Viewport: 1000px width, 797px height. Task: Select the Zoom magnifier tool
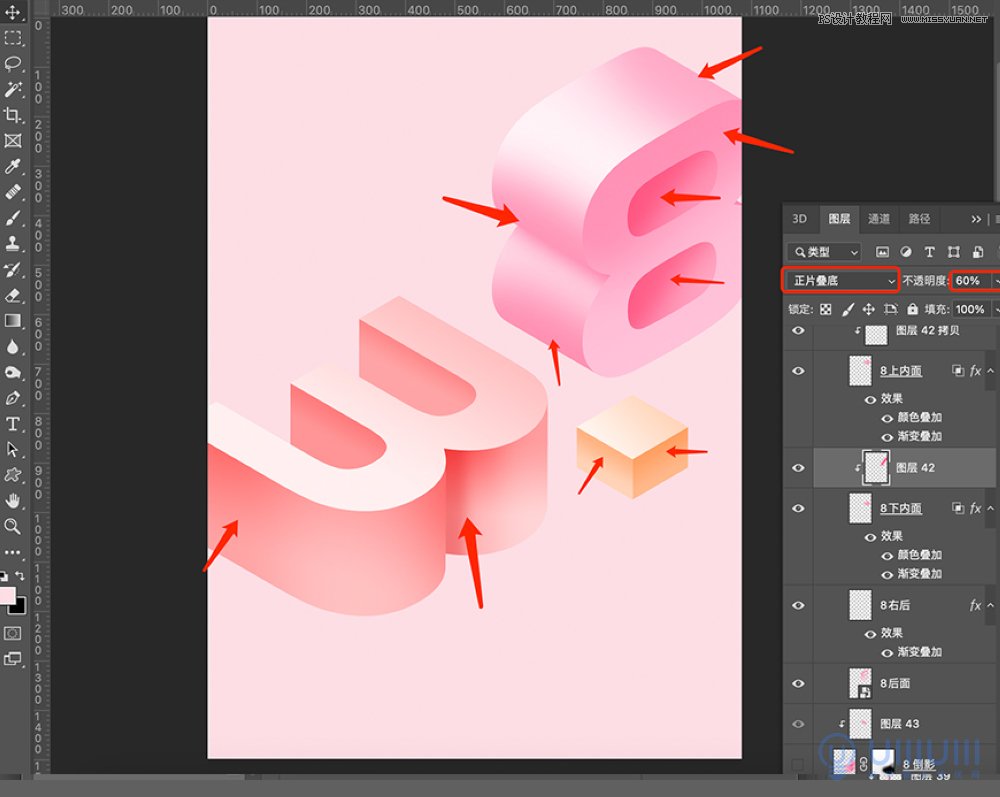click(x=13, y=526)
